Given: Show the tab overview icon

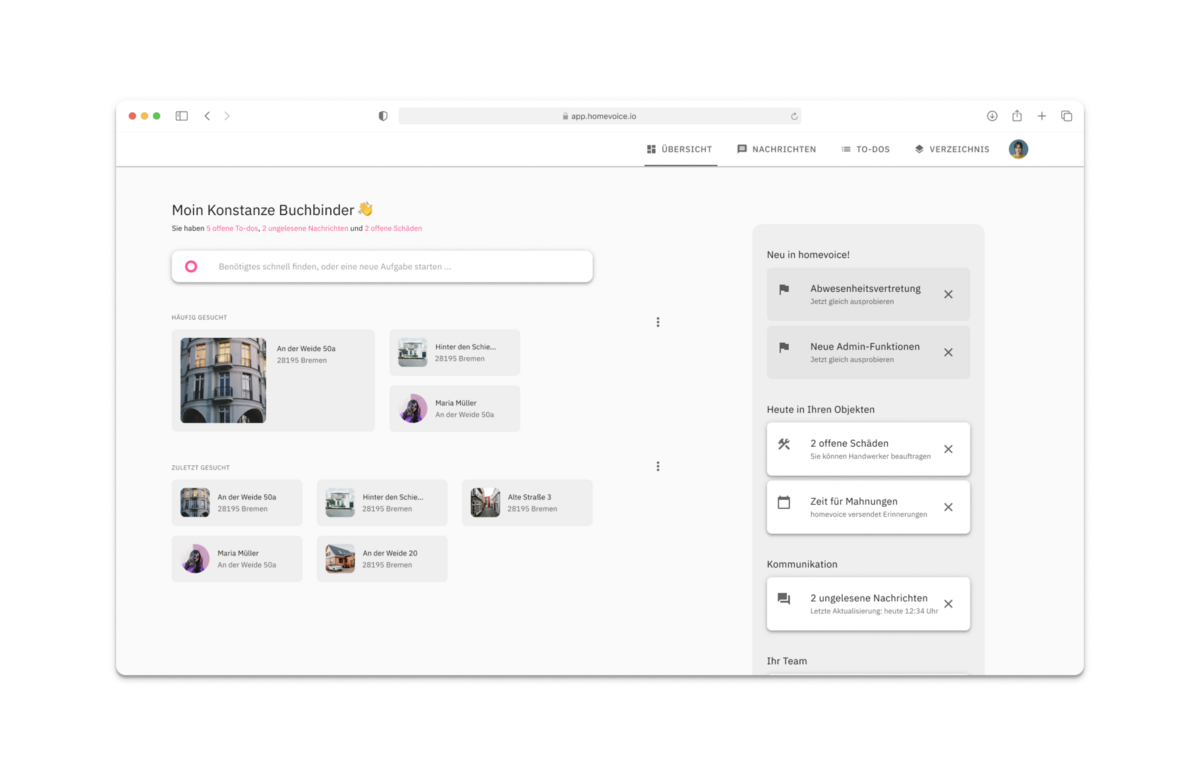Looking at the screenshot, I should pyautogui.click(x=1066, y=116).
